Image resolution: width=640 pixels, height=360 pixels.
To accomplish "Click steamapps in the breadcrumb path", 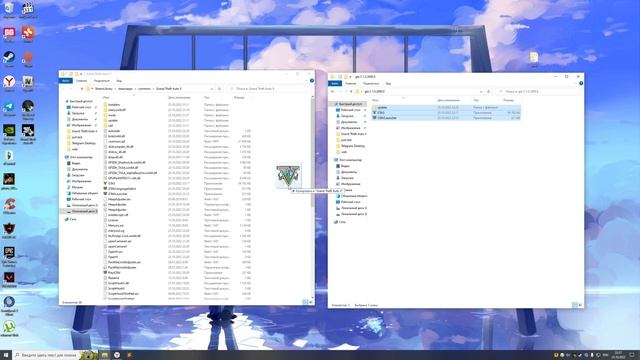I will click(125, 89).
